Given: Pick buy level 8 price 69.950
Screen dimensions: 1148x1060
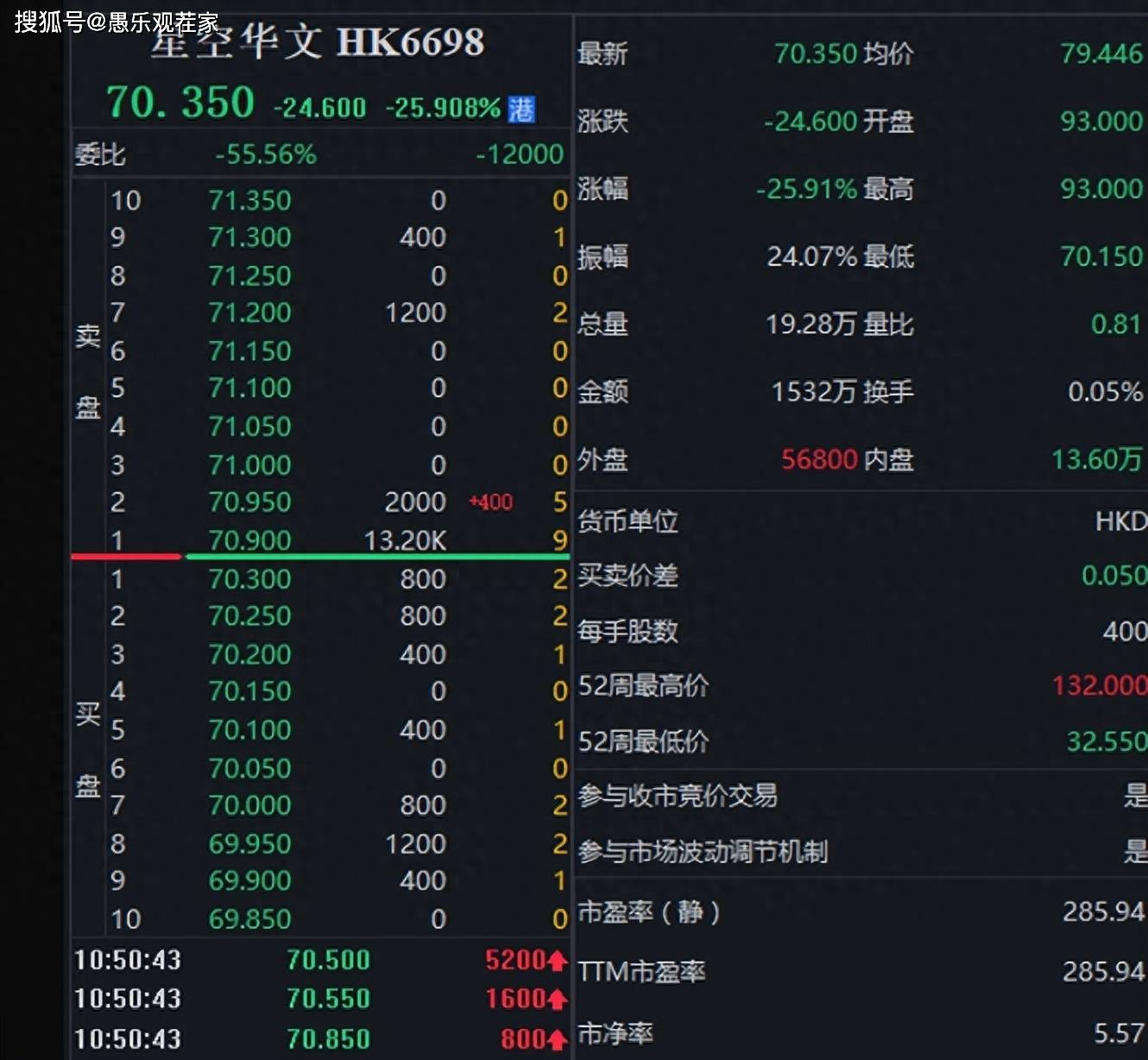Looking at the screenshot, I should point(249,843).
